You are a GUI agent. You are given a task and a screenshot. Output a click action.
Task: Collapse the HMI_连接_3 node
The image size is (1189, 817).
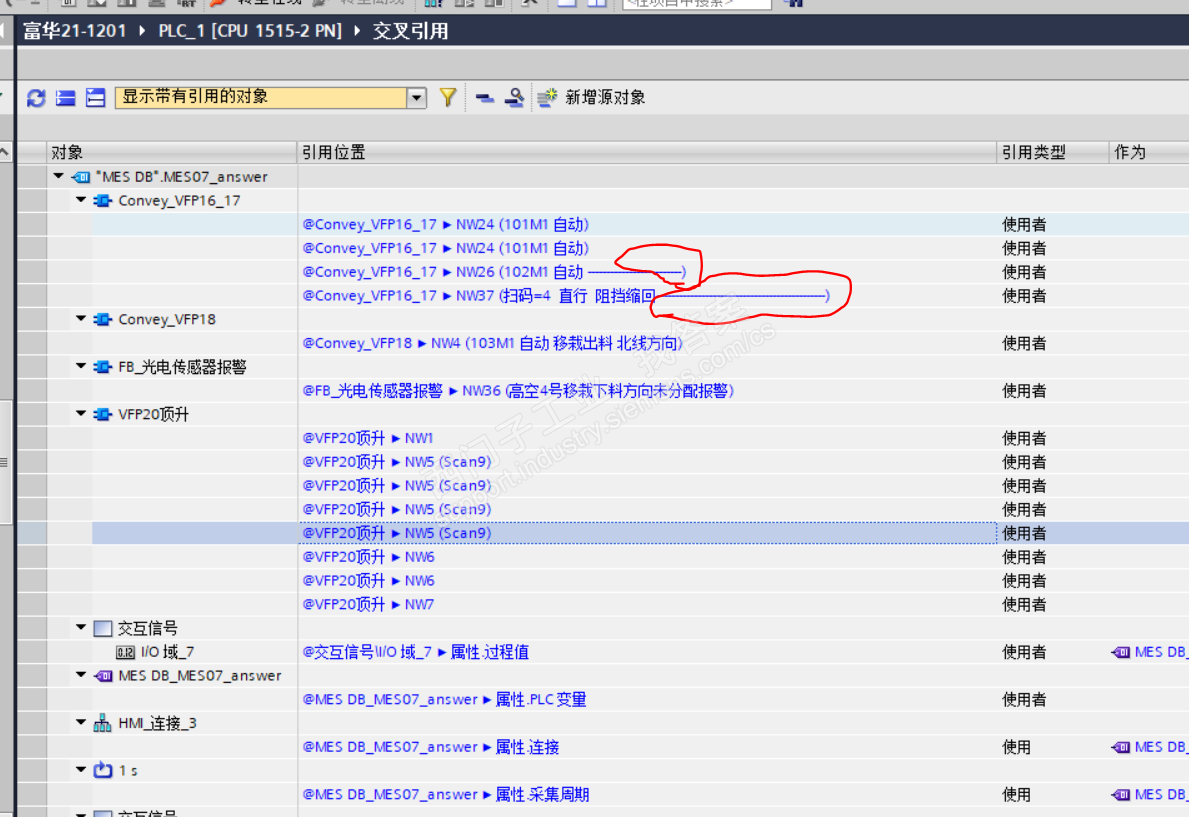81,722
